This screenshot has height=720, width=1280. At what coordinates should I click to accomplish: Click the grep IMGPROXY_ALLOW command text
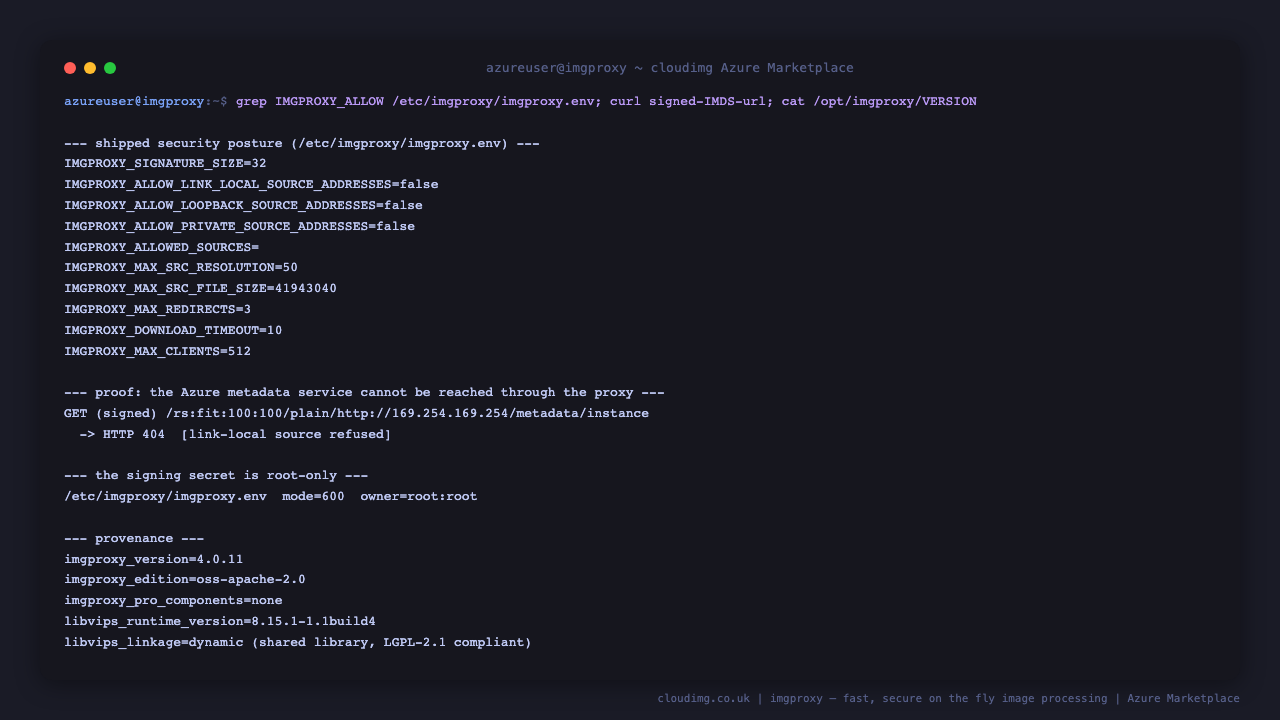(x=606, y=101)
